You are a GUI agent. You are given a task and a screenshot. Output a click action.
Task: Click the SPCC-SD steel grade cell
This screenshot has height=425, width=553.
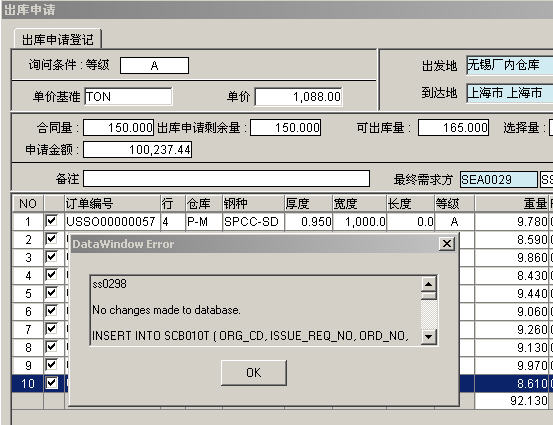pyautogui.click(x=253, y=221)
